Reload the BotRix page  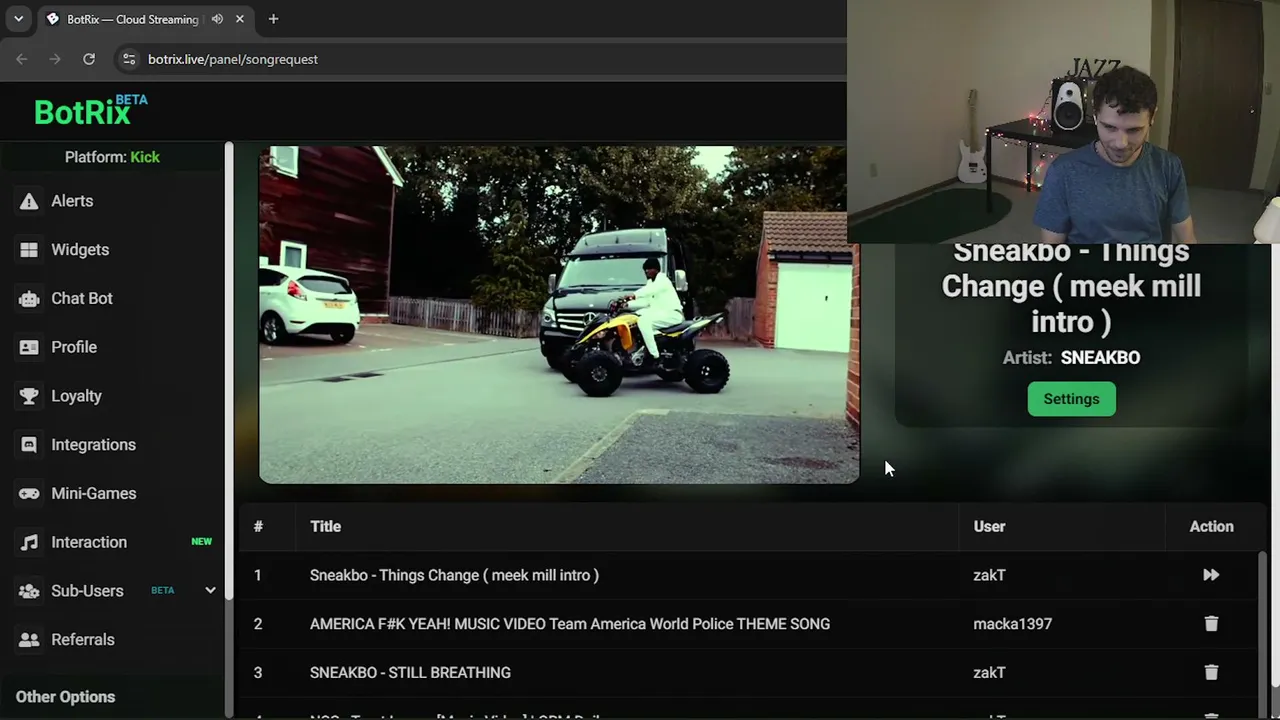[x=89, y=59]
